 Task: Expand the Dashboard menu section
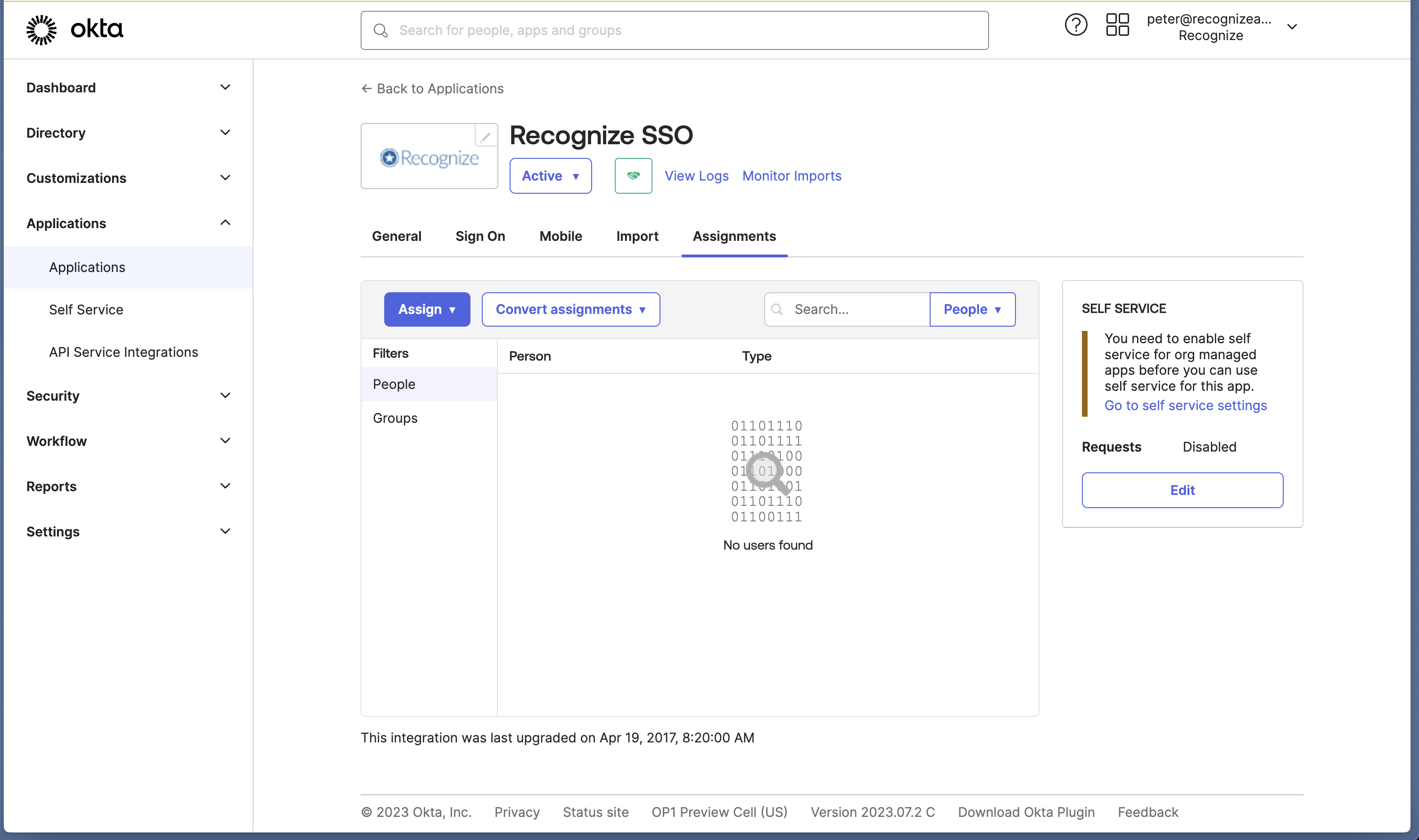click(x=129, y=88)
